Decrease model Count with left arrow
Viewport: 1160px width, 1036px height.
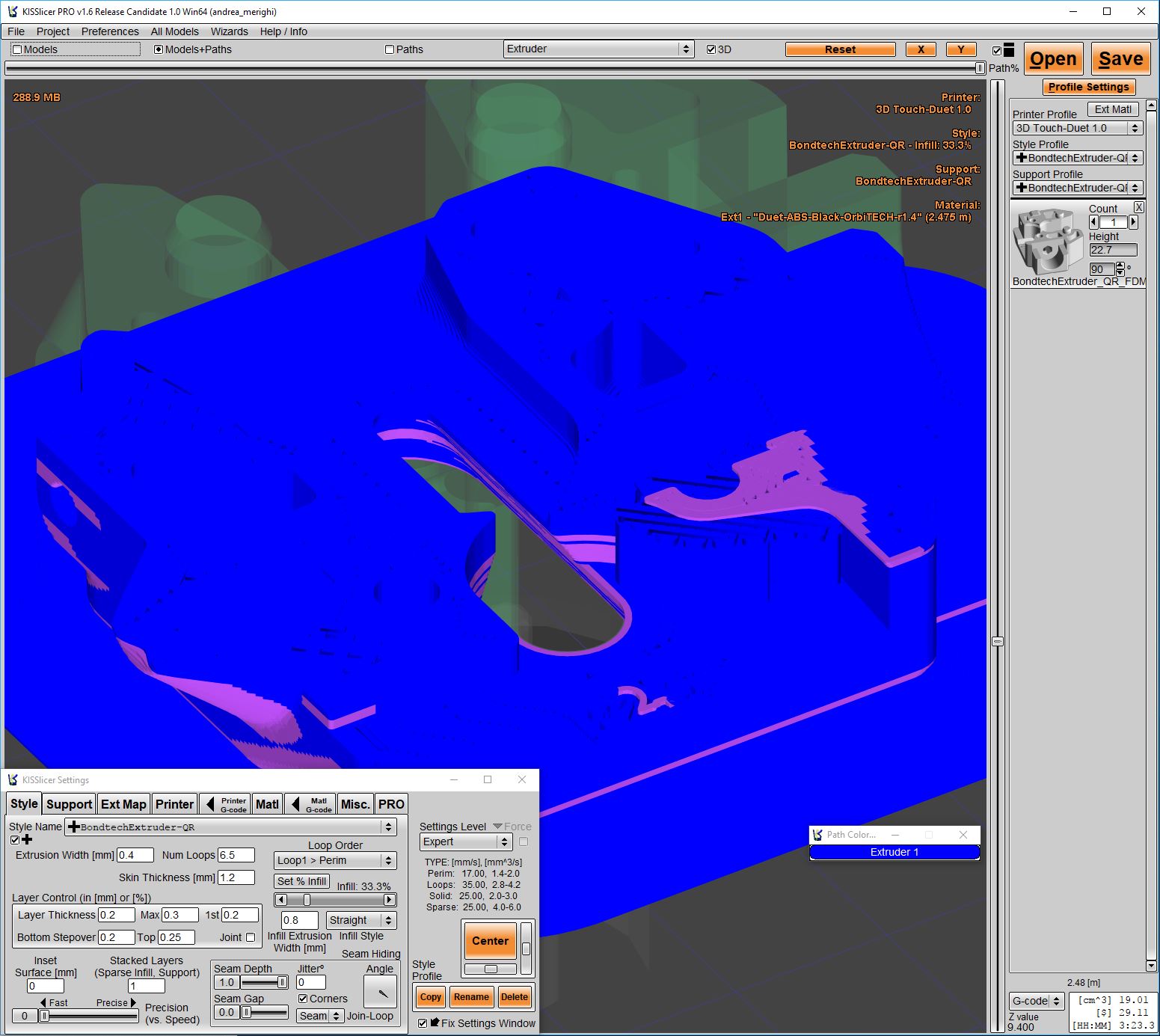(x=1094, y=222)
